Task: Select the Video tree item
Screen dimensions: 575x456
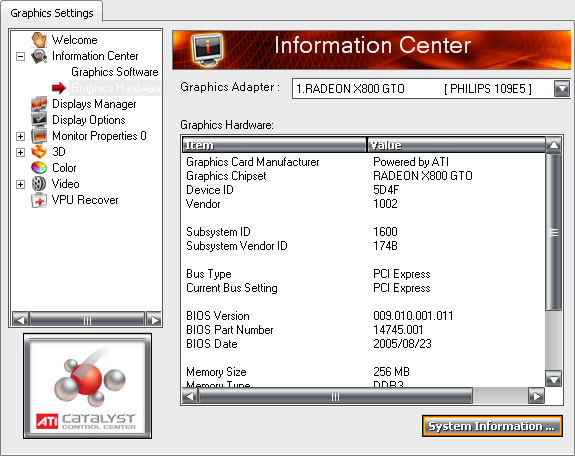Action: point(66,184)
